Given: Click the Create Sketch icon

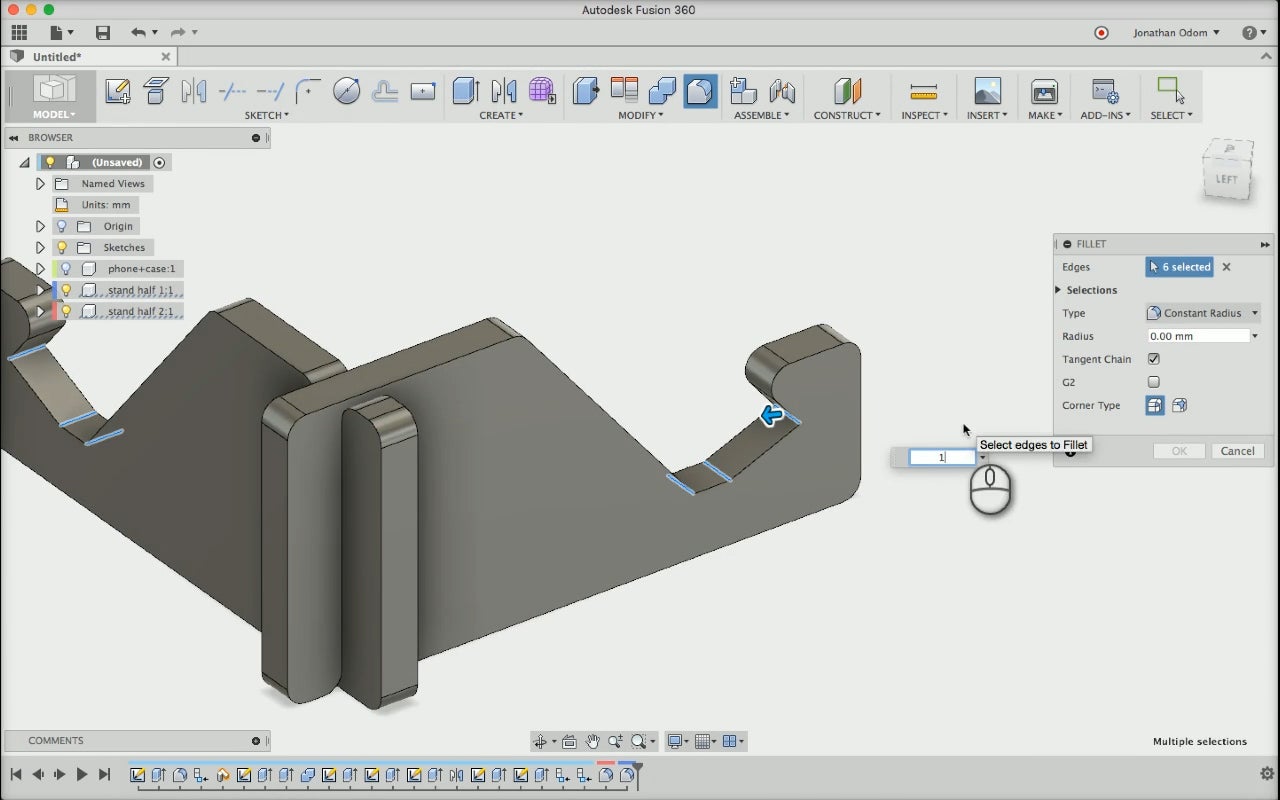Looking at the screenshot, I should point(117,91).
